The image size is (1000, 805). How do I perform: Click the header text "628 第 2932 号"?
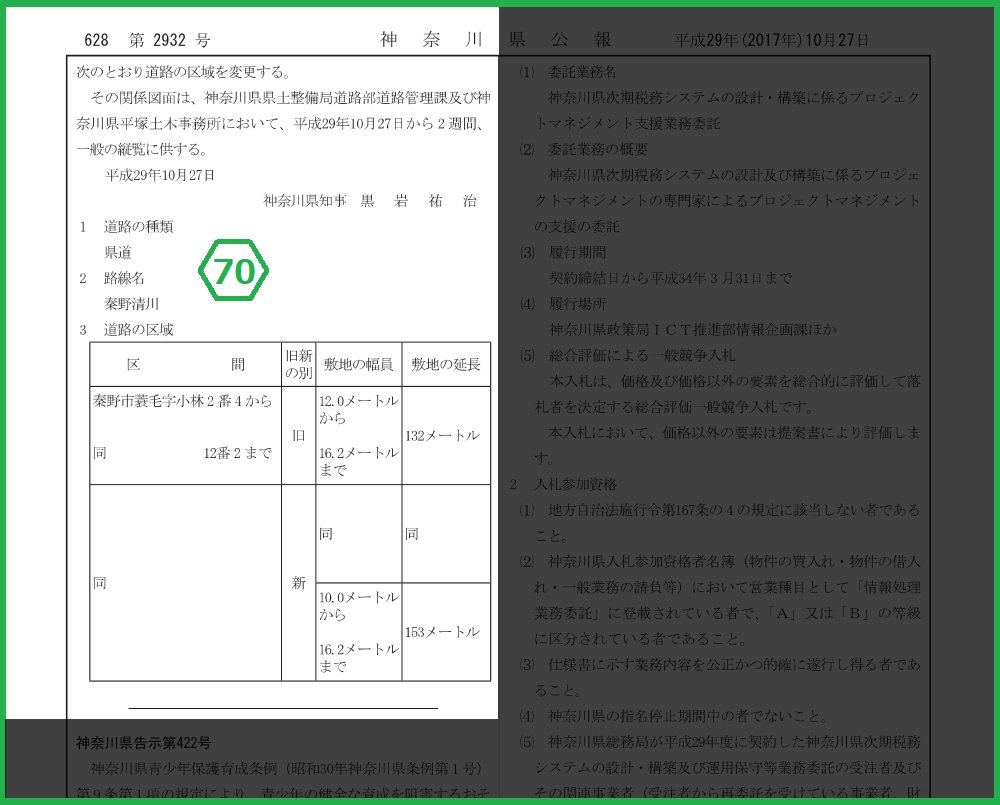(147, 40)
